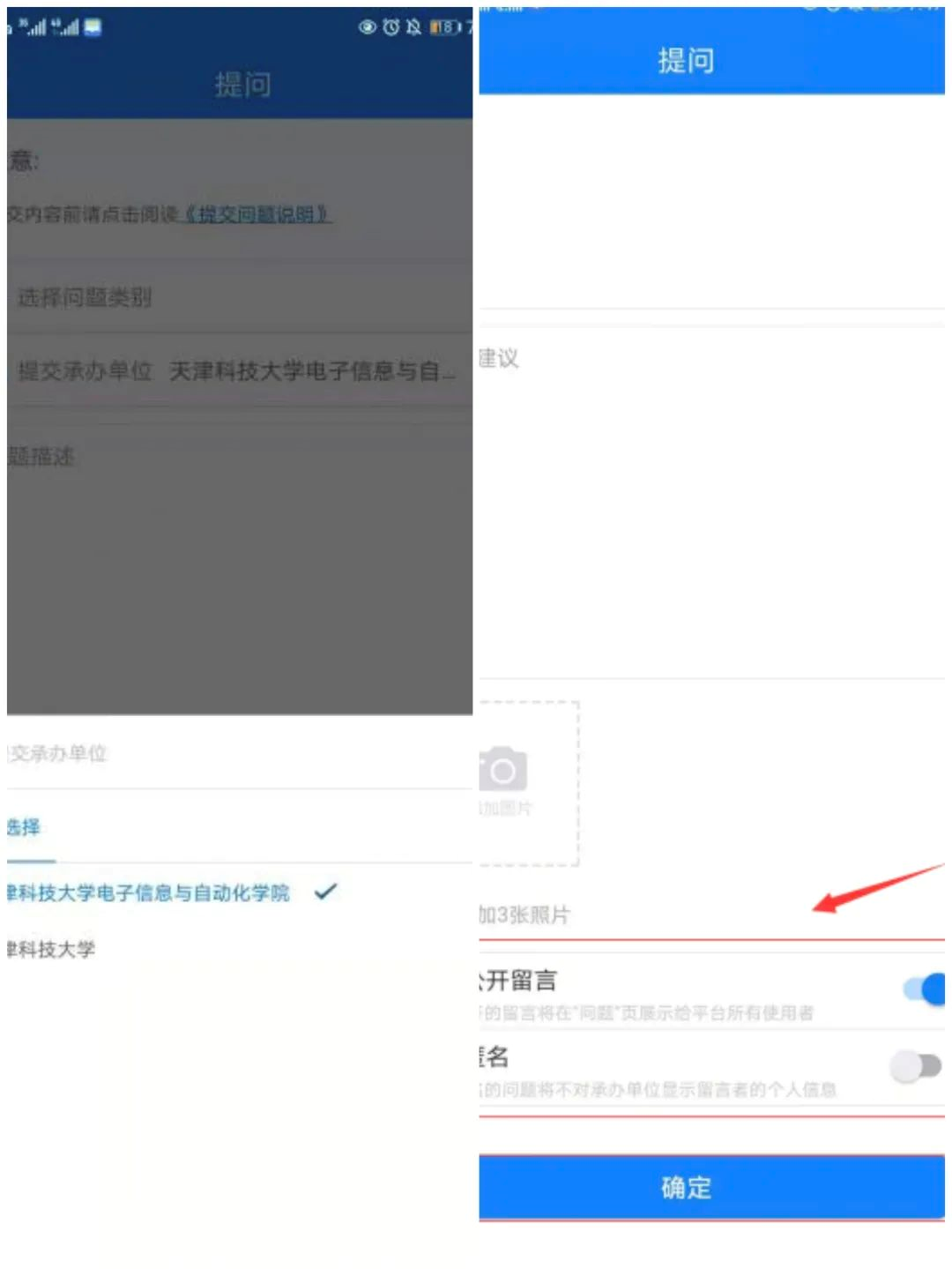Image resolution: width=952 pixels, height=1269 pixels.
Task: Tap the battery indicator icon
Action: pos(445,27)
